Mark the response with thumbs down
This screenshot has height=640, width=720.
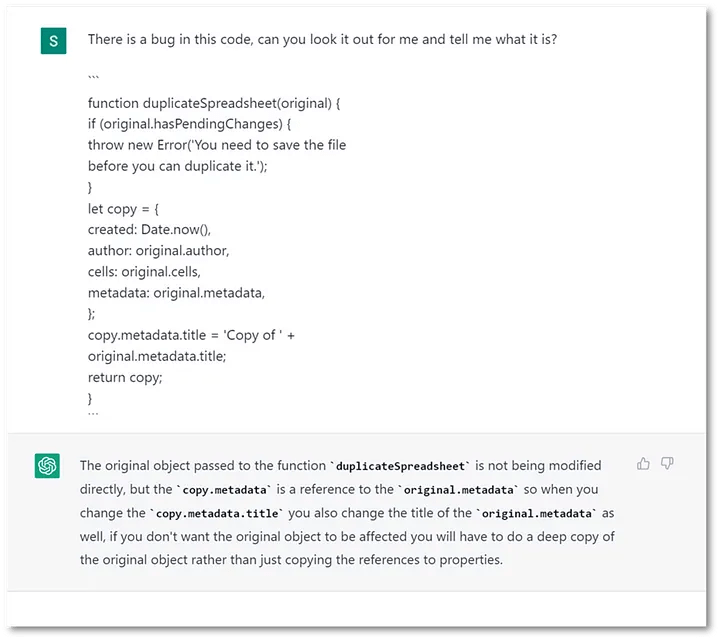(x=667, y=464)
